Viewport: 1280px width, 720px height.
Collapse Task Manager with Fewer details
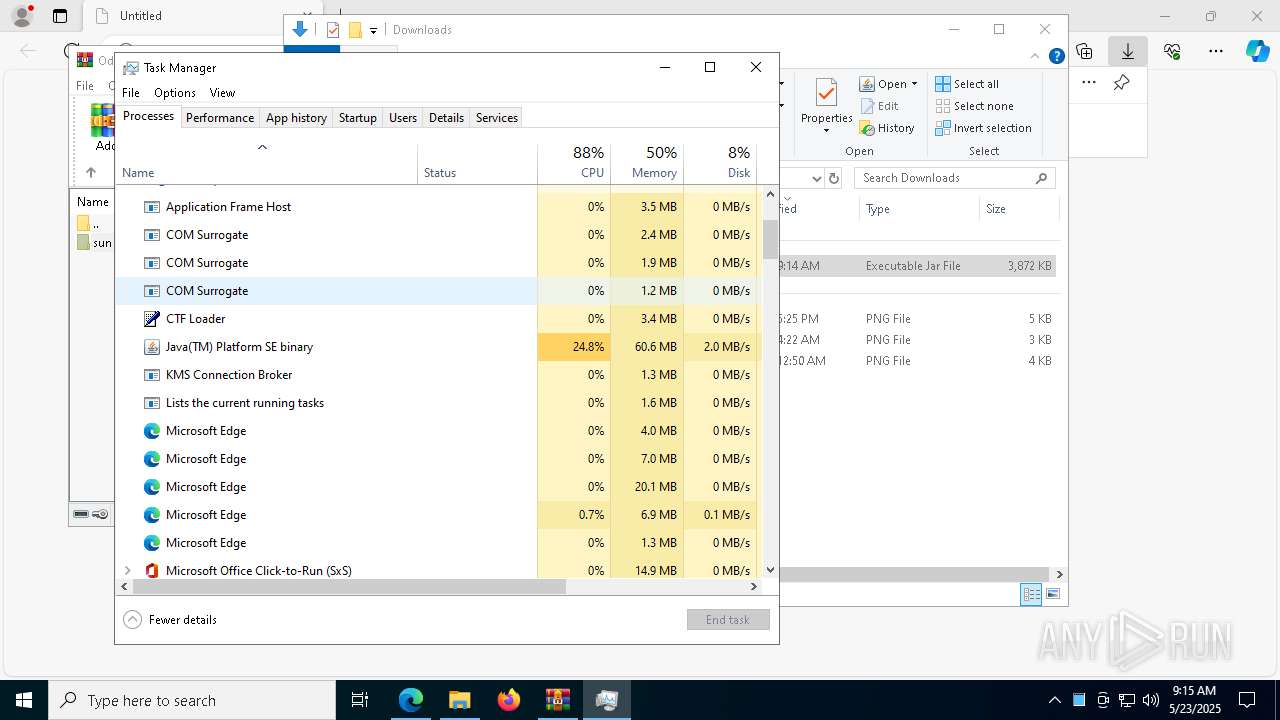click(x=170, y=620)
